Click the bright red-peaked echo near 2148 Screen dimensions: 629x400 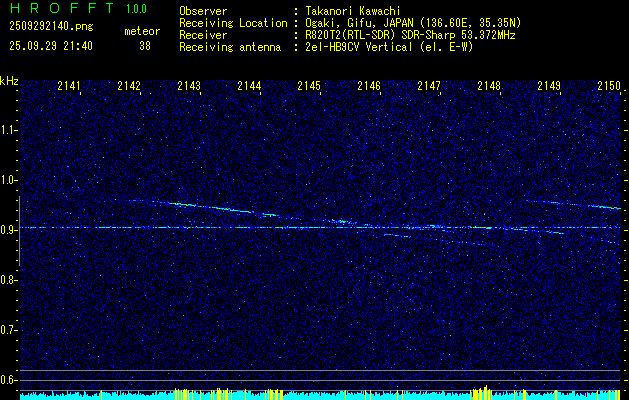[481, 227]
